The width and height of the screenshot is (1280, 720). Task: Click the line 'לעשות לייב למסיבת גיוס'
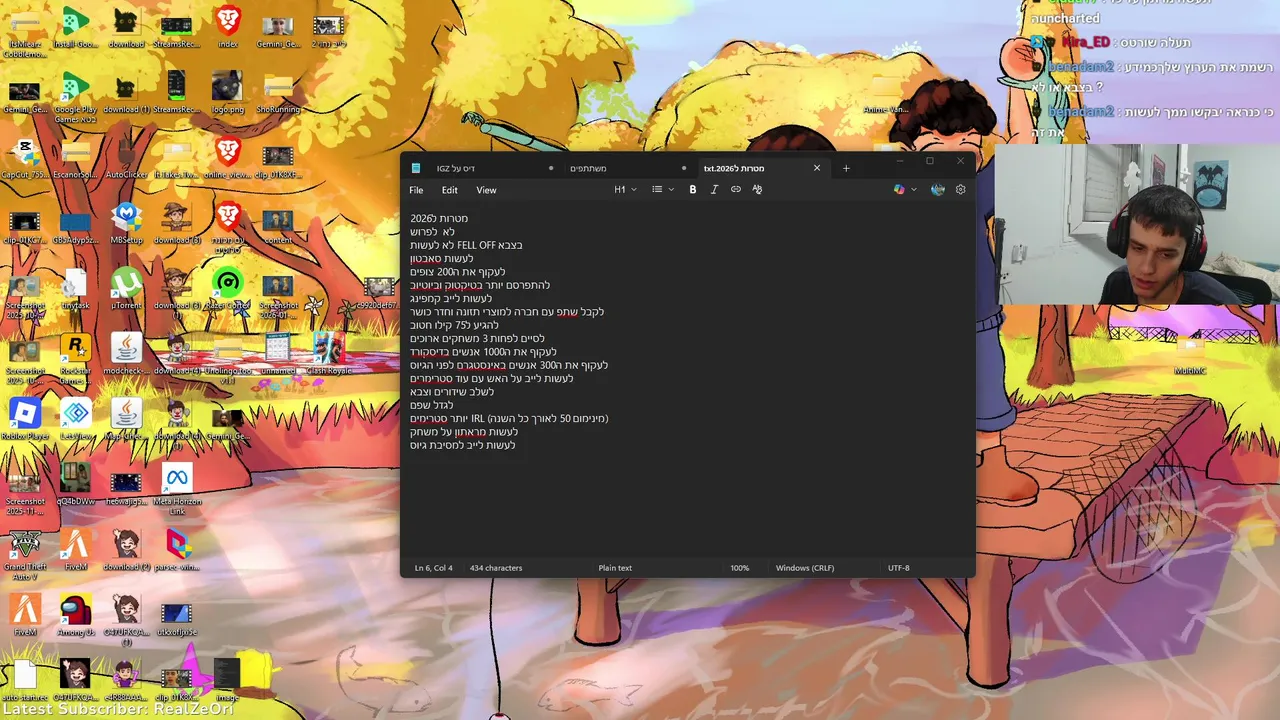[x=463, y=445]
